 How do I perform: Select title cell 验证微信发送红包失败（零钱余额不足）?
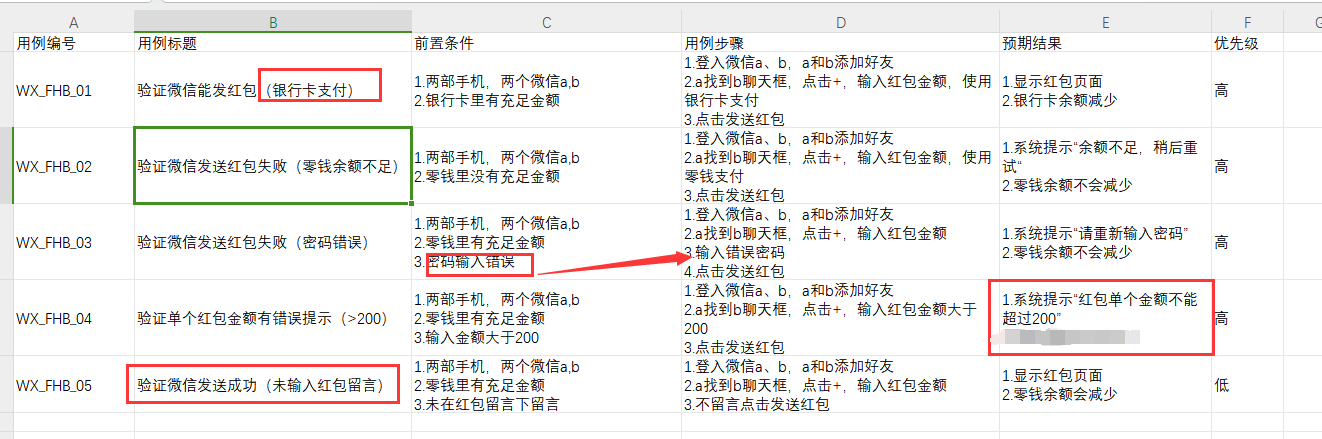click(273, 166)
